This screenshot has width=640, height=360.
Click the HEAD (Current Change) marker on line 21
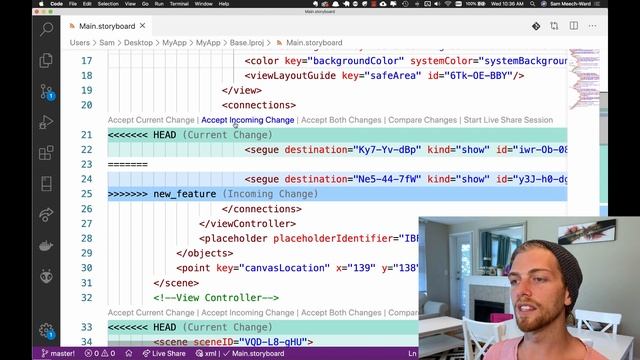337,135
